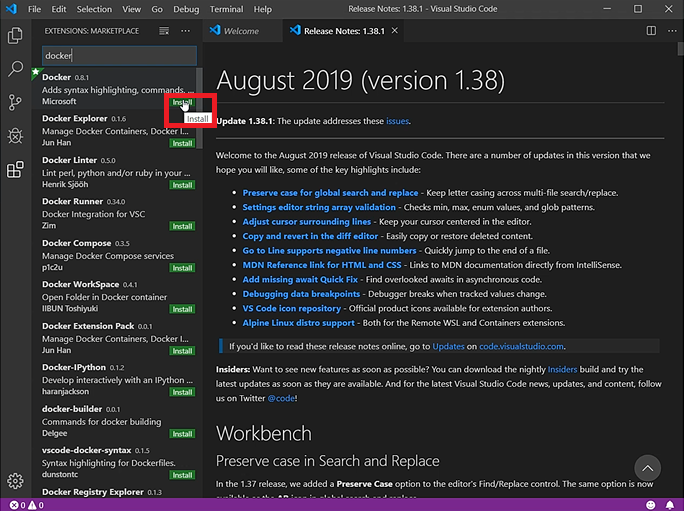This screenshot has width=685, height=512.
Task: Open VS Code icon repository link
Action: pos(292,308)
